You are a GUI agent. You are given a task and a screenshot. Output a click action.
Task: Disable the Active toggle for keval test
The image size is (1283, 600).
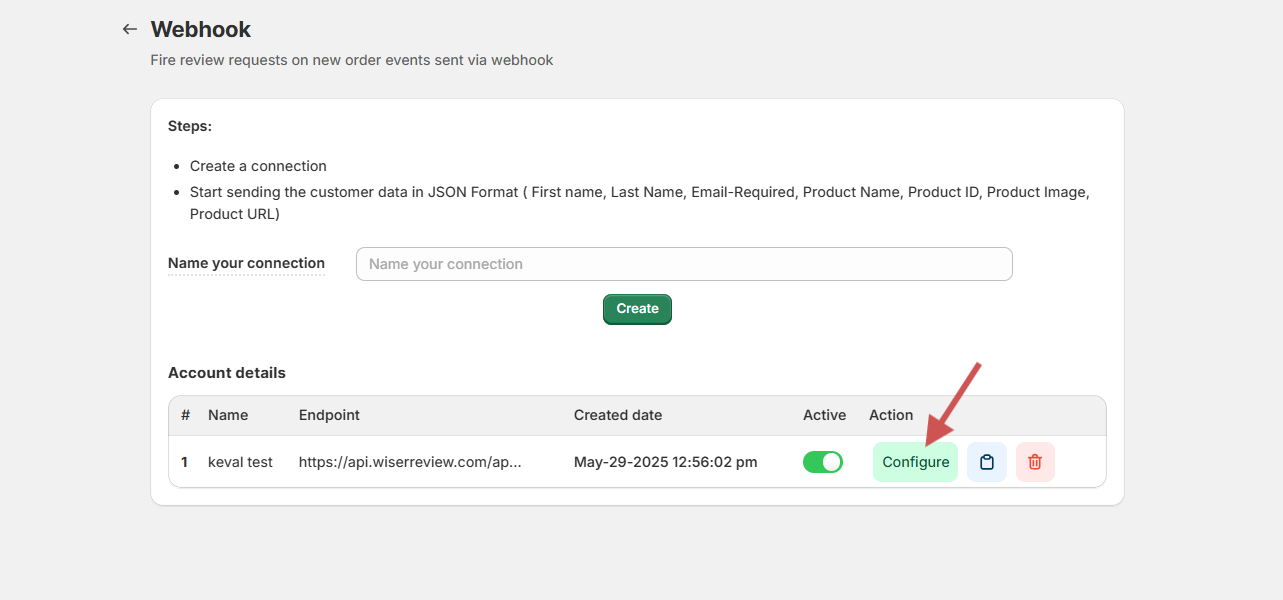[x=822, y=462]
